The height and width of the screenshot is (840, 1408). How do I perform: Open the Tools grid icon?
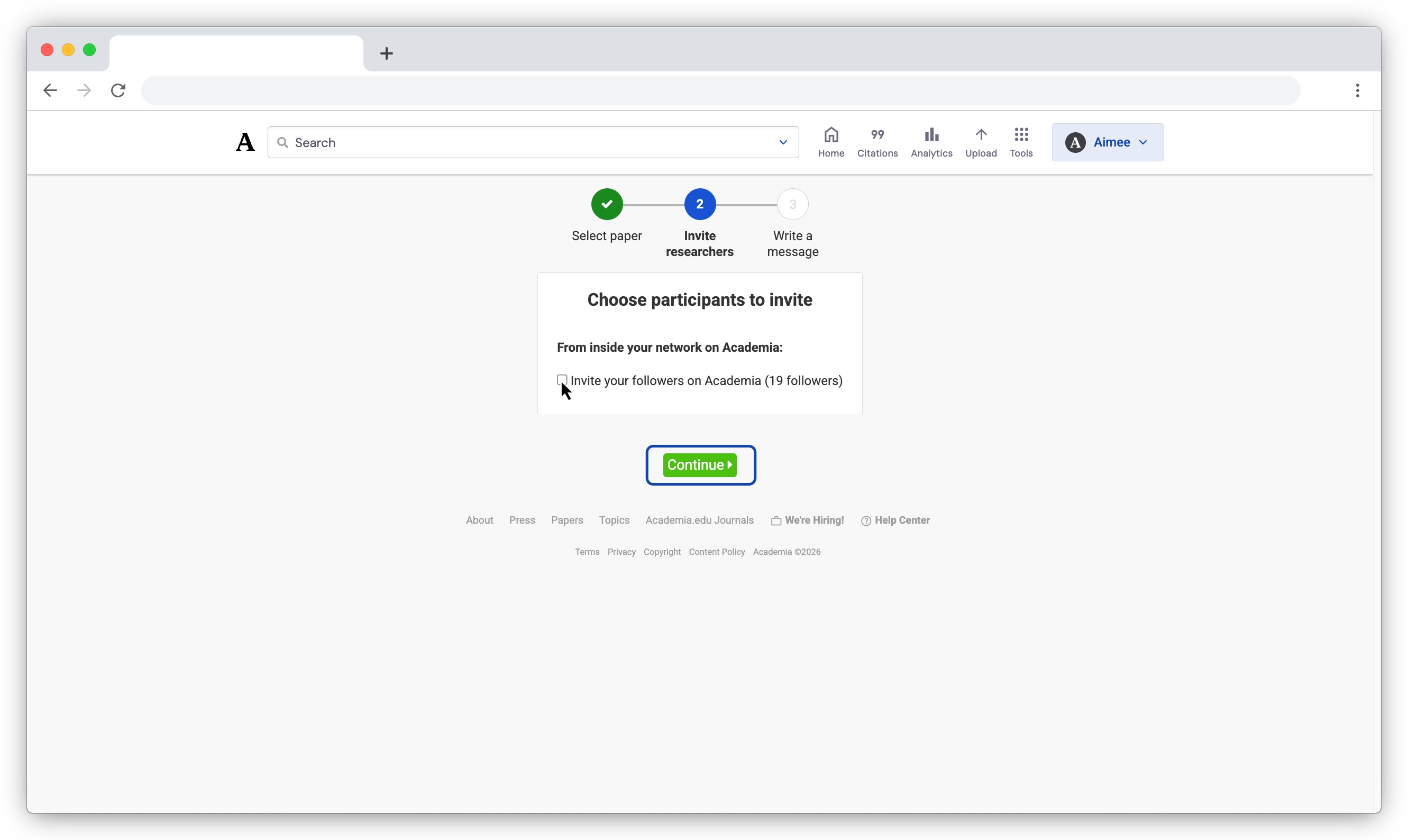(1021, 135)
